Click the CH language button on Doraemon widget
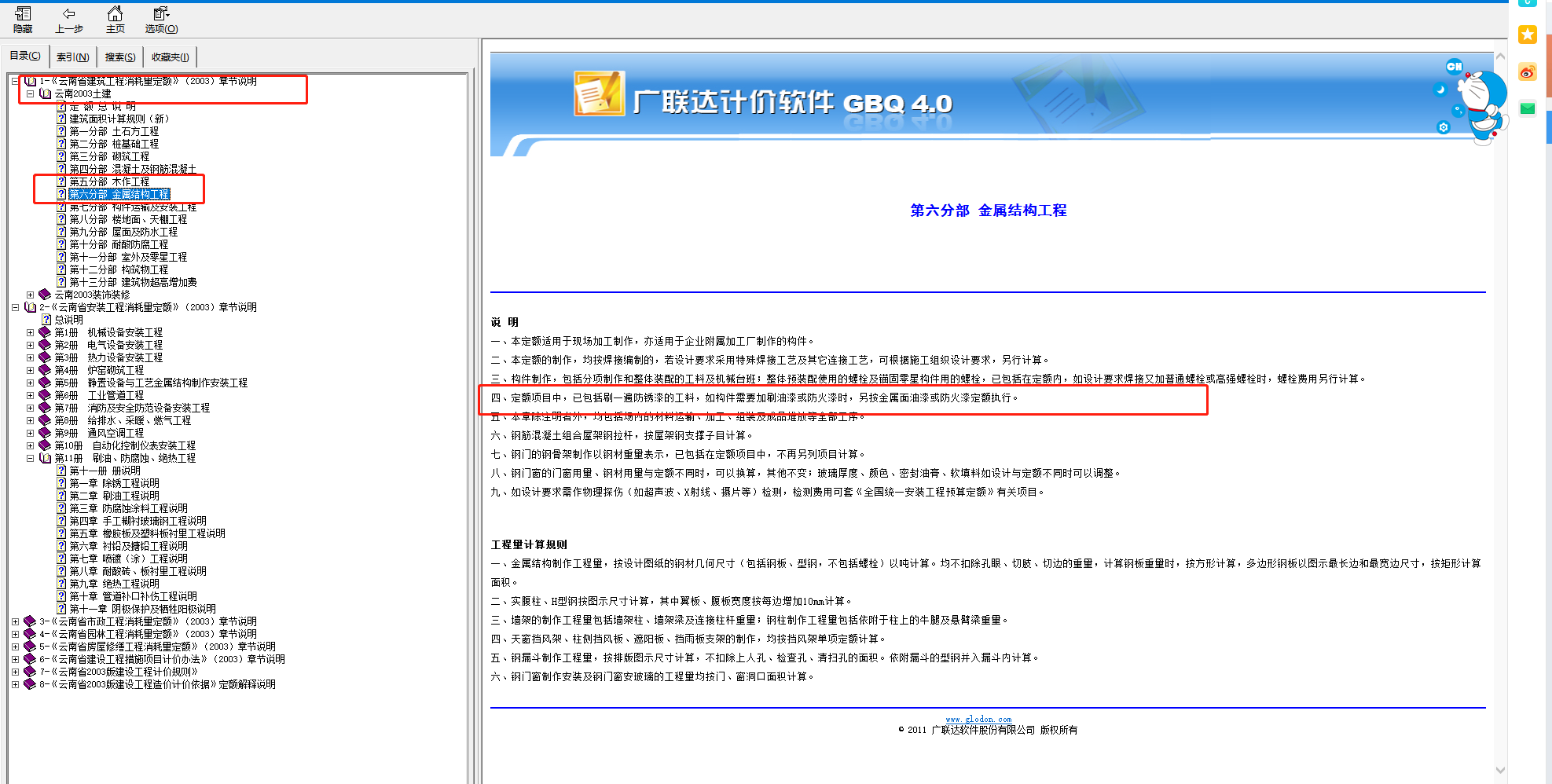This screenshot has height=784, width=1552. coord(1454,67)
